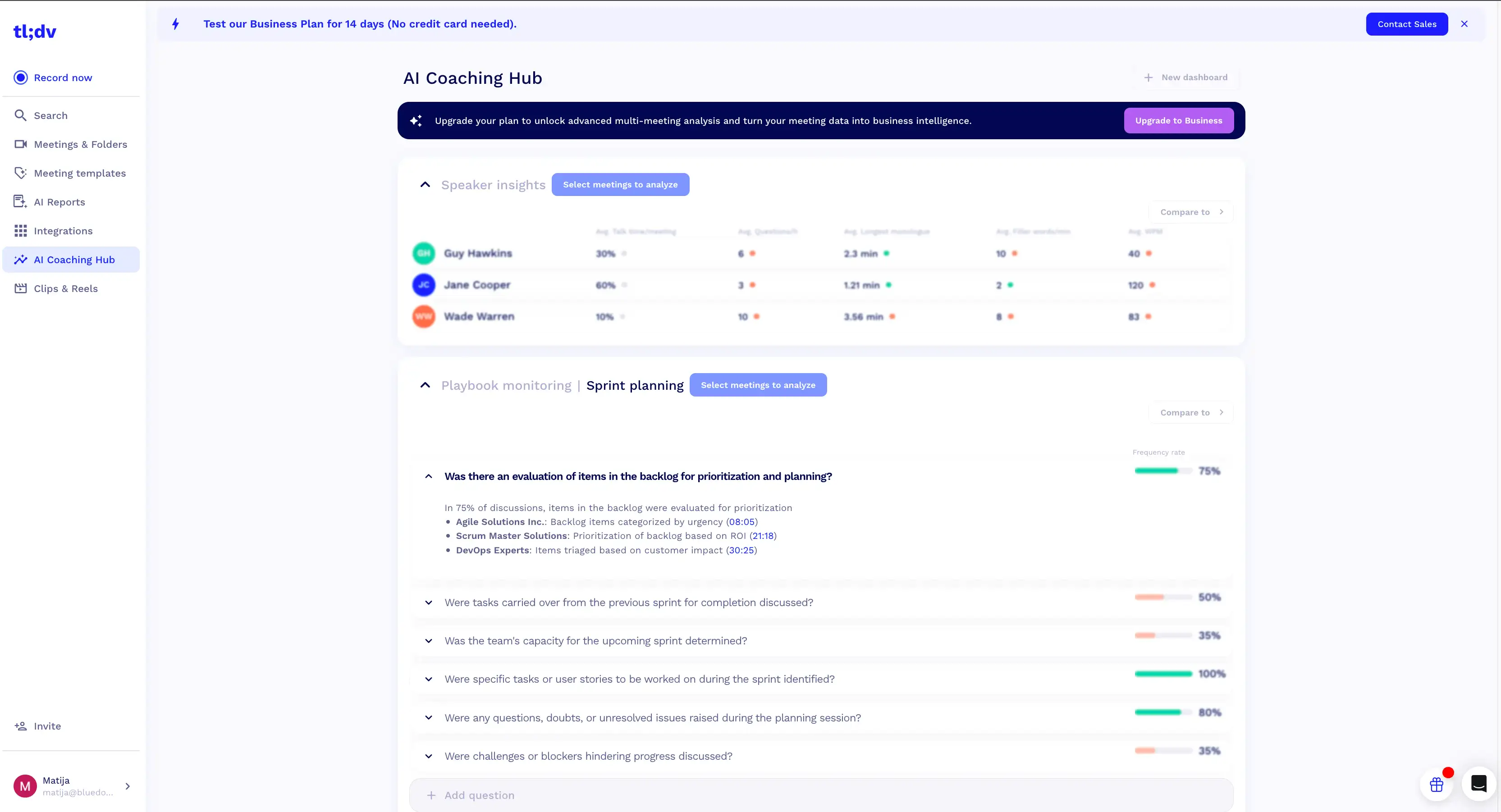The width and height of the screenshot is (1501, 812).
Task: Click the Add question input field
Action: click(641, 794)
